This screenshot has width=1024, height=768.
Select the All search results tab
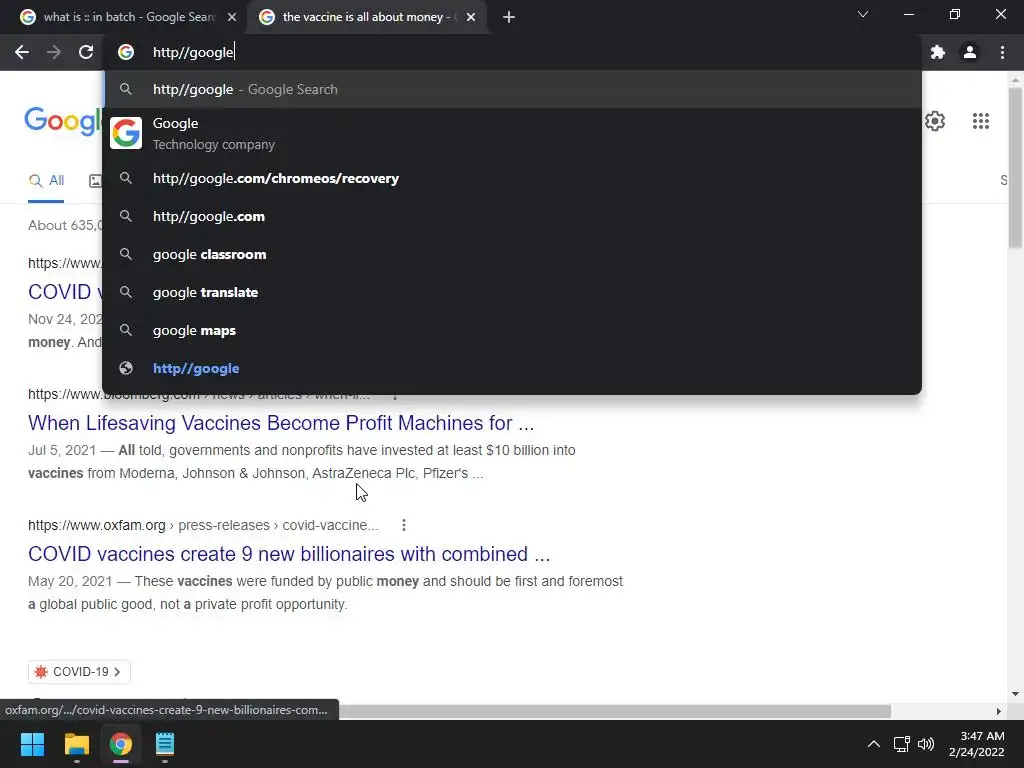click(46, 181)
